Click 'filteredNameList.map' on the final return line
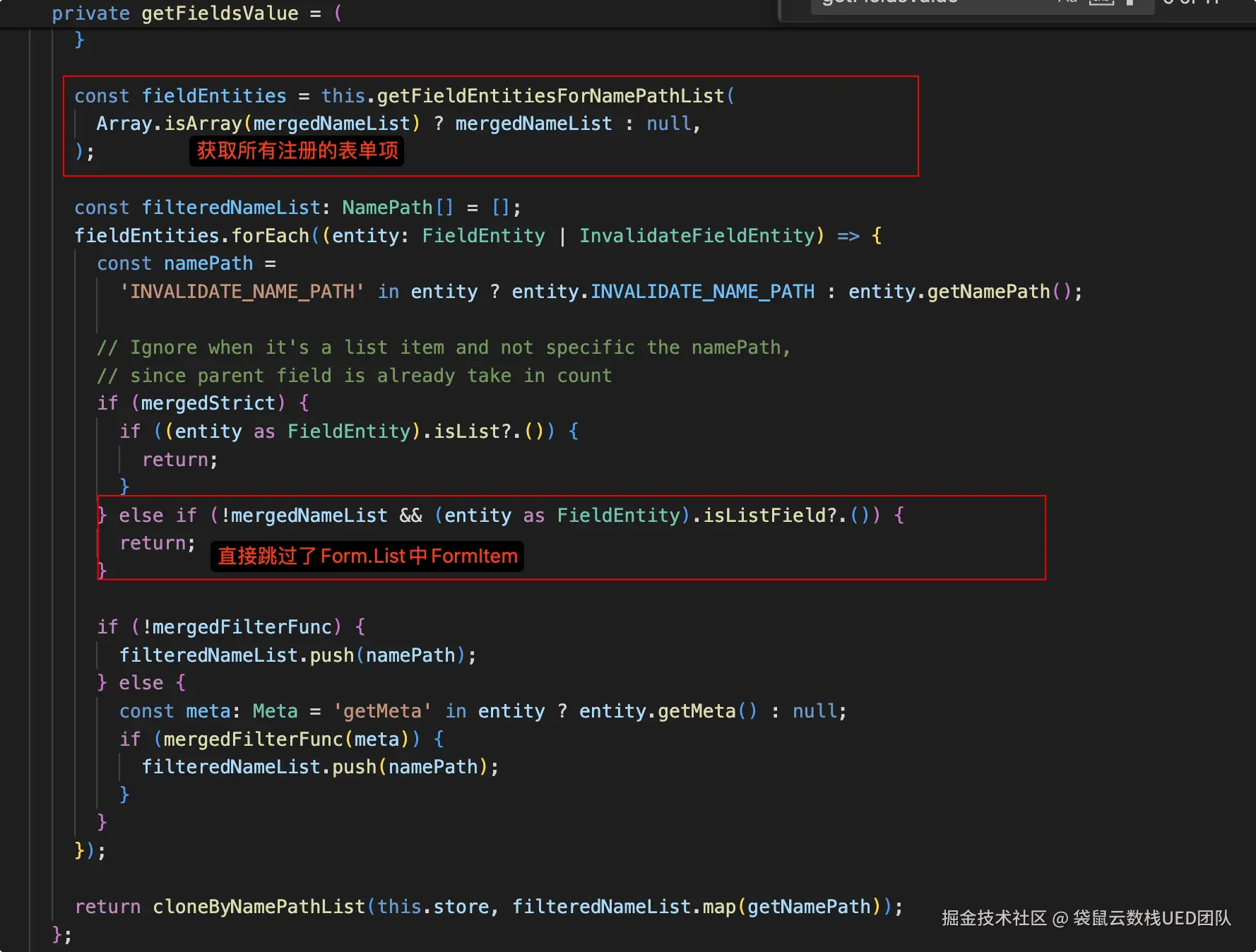Viewport: 1256px width, 952px height. pos(624,907)
